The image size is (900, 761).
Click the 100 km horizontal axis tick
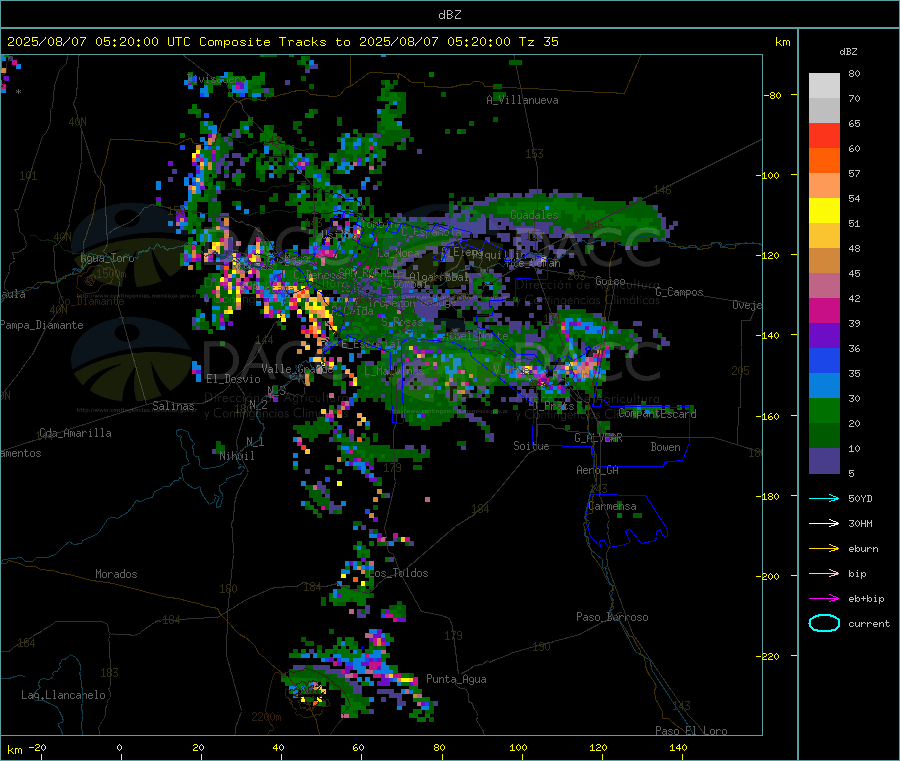tap(518, 747)
